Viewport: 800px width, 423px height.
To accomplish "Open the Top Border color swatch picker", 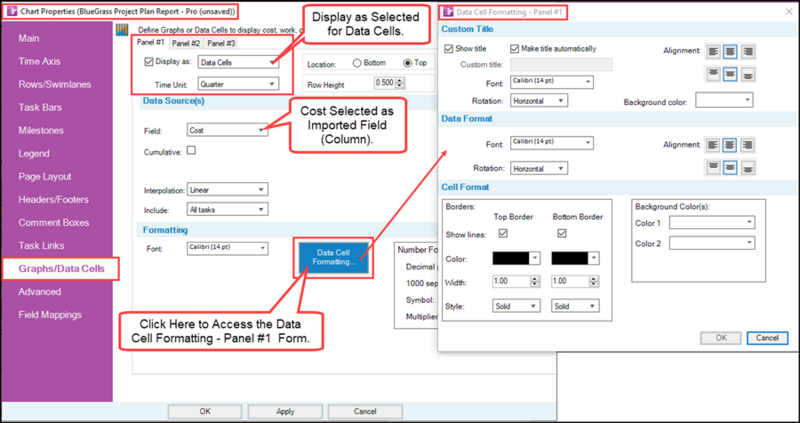I will [516, 259].
